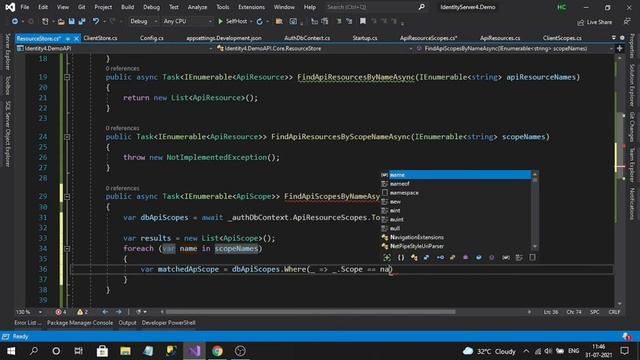
Task: Select 'new' in IntelliSense list
Action: point(456,202)
